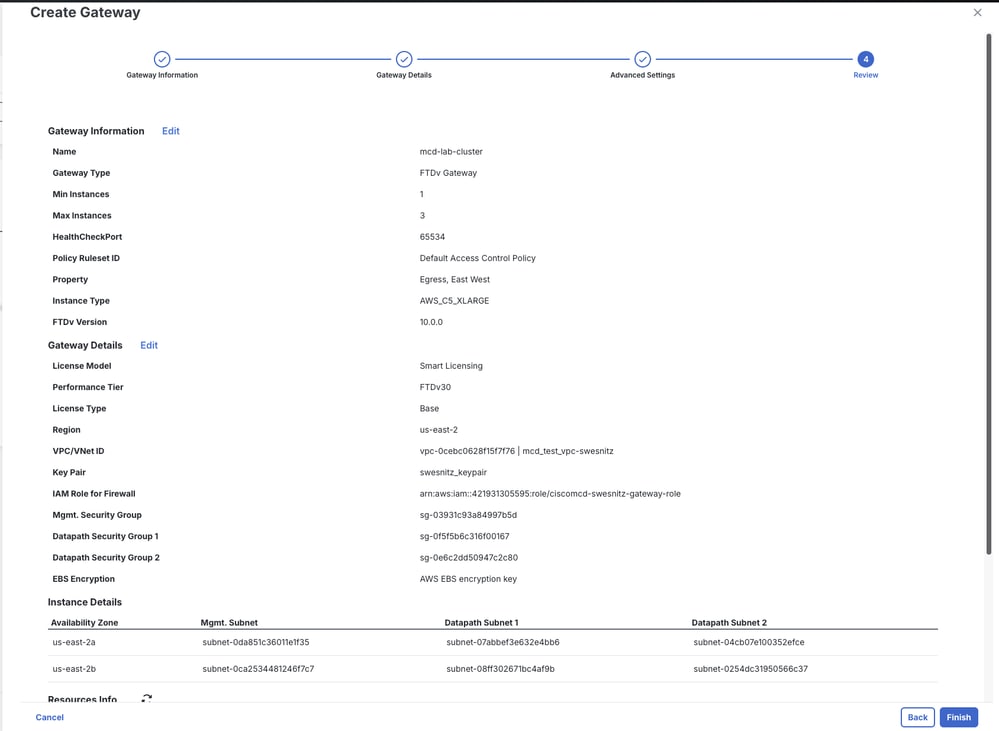The width and height of the screenshot is (999, 731).
Task: Click the HealthCheckPort value 65534
Action: (x=432, y=236)
